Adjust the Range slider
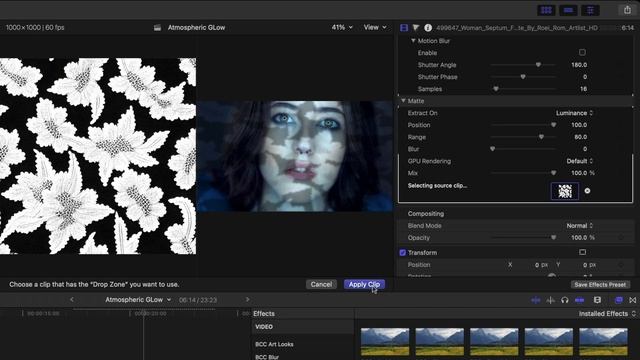640x360 pixels. (x=541, y=137)
